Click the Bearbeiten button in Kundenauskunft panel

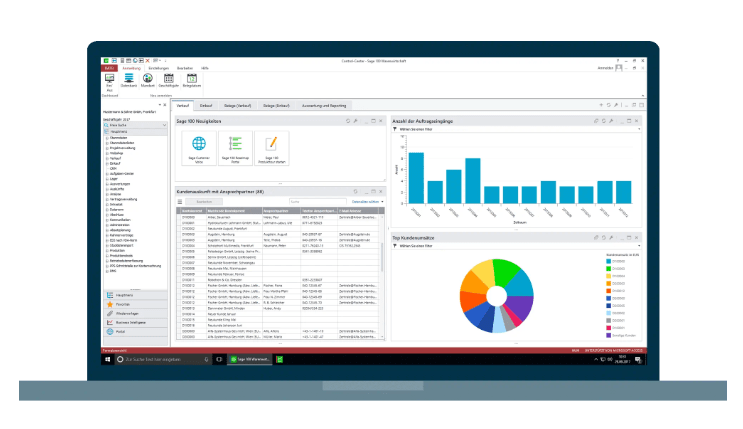coord(204,201)
